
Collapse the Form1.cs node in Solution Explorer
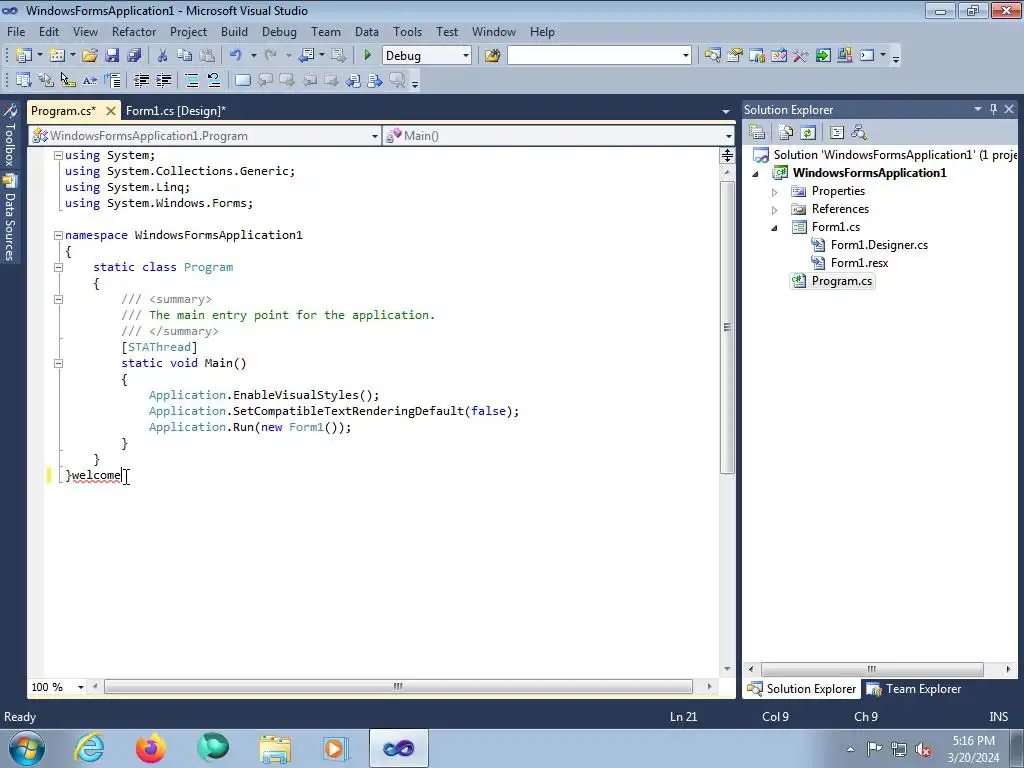pyautogui.click(x=775, y=228)
